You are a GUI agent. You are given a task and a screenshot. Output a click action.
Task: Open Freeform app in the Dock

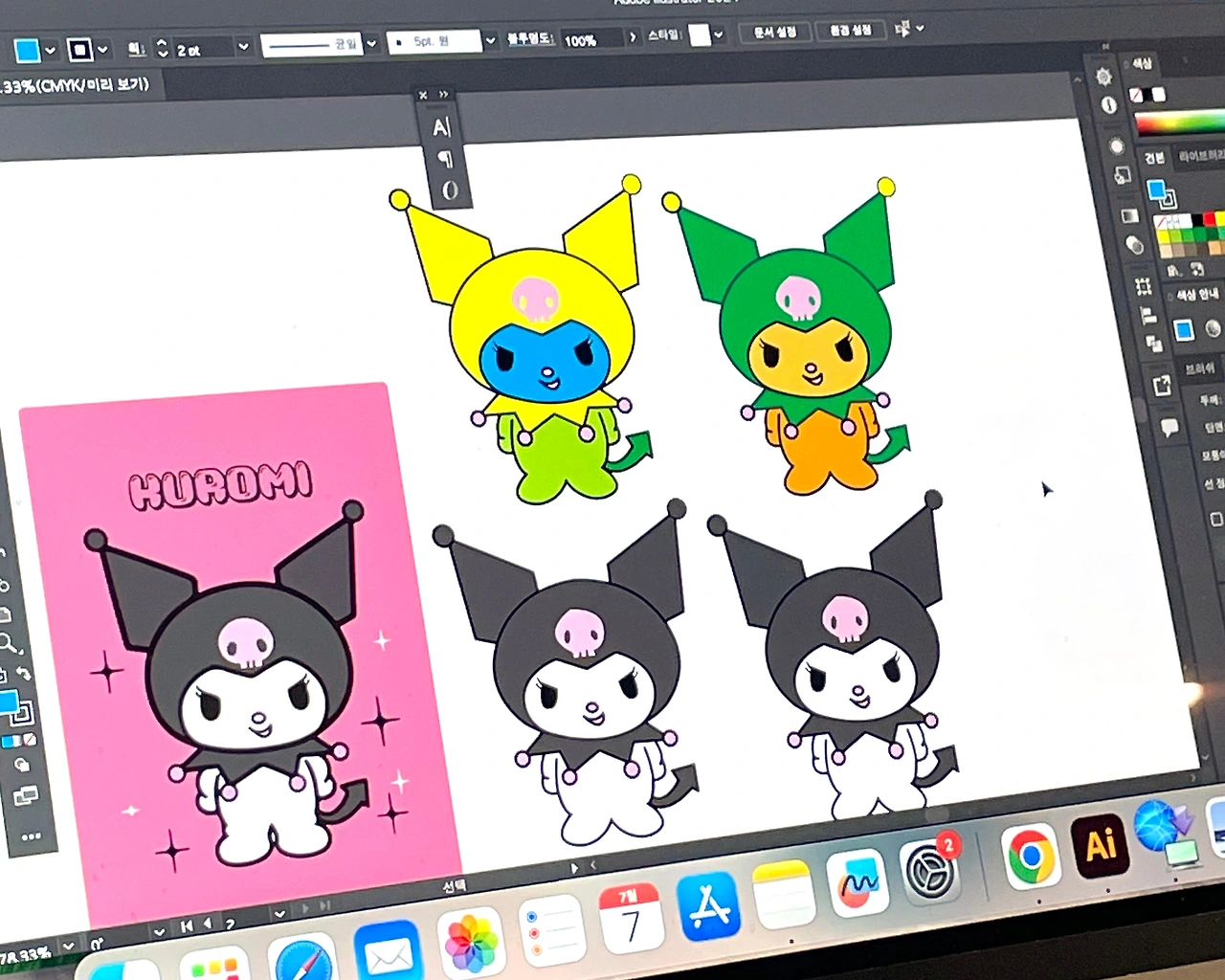(x=857, y=883)
